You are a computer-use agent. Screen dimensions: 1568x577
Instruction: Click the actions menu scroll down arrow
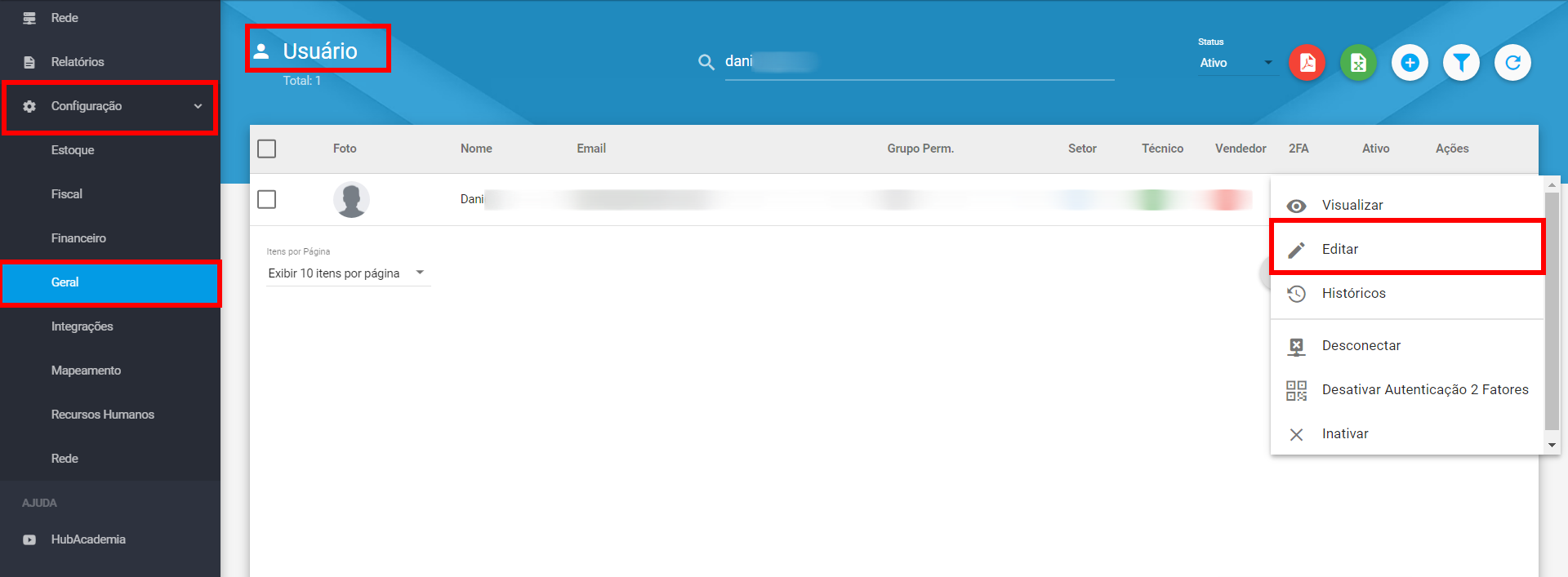tap(1552, 446)
